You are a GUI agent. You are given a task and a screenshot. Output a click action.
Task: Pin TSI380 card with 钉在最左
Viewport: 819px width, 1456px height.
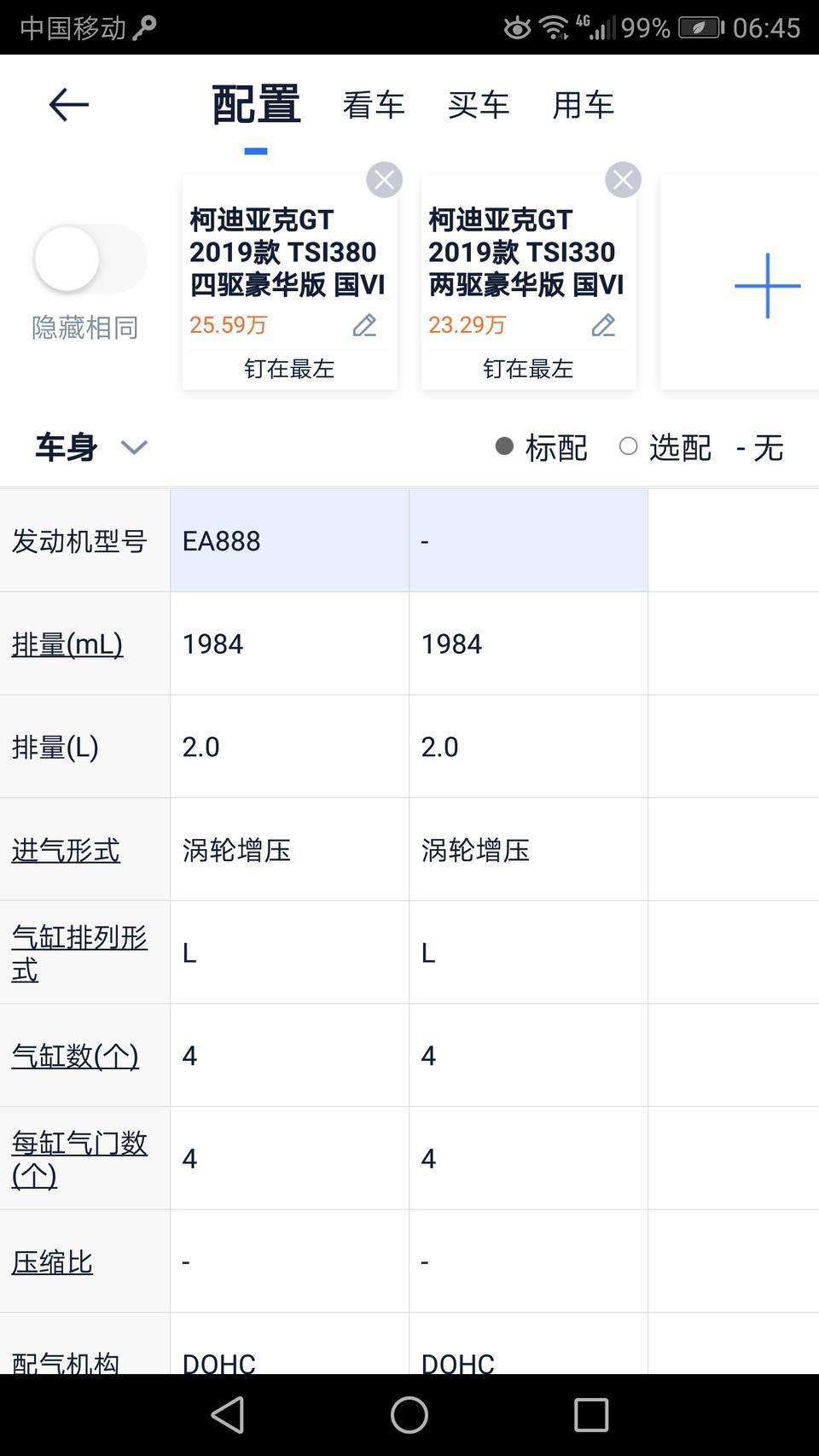[x=289, y=369]
